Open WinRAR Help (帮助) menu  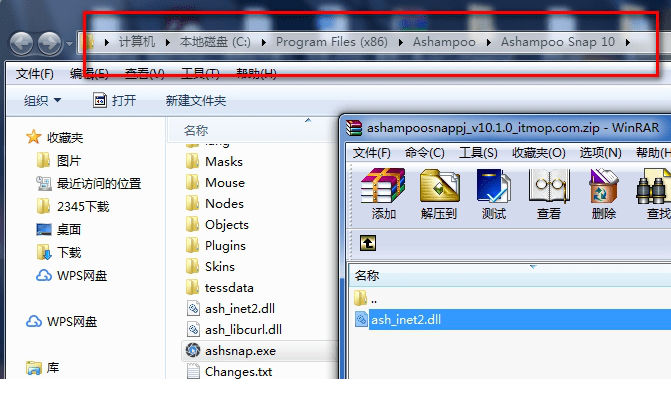click(653, 153)
